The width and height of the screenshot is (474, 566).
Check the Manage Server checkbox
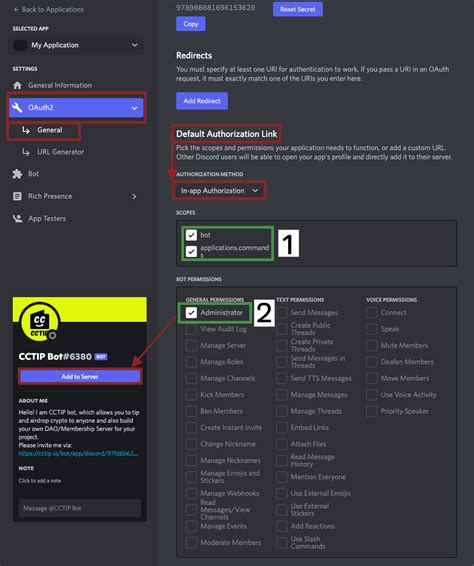coord(191,346)
